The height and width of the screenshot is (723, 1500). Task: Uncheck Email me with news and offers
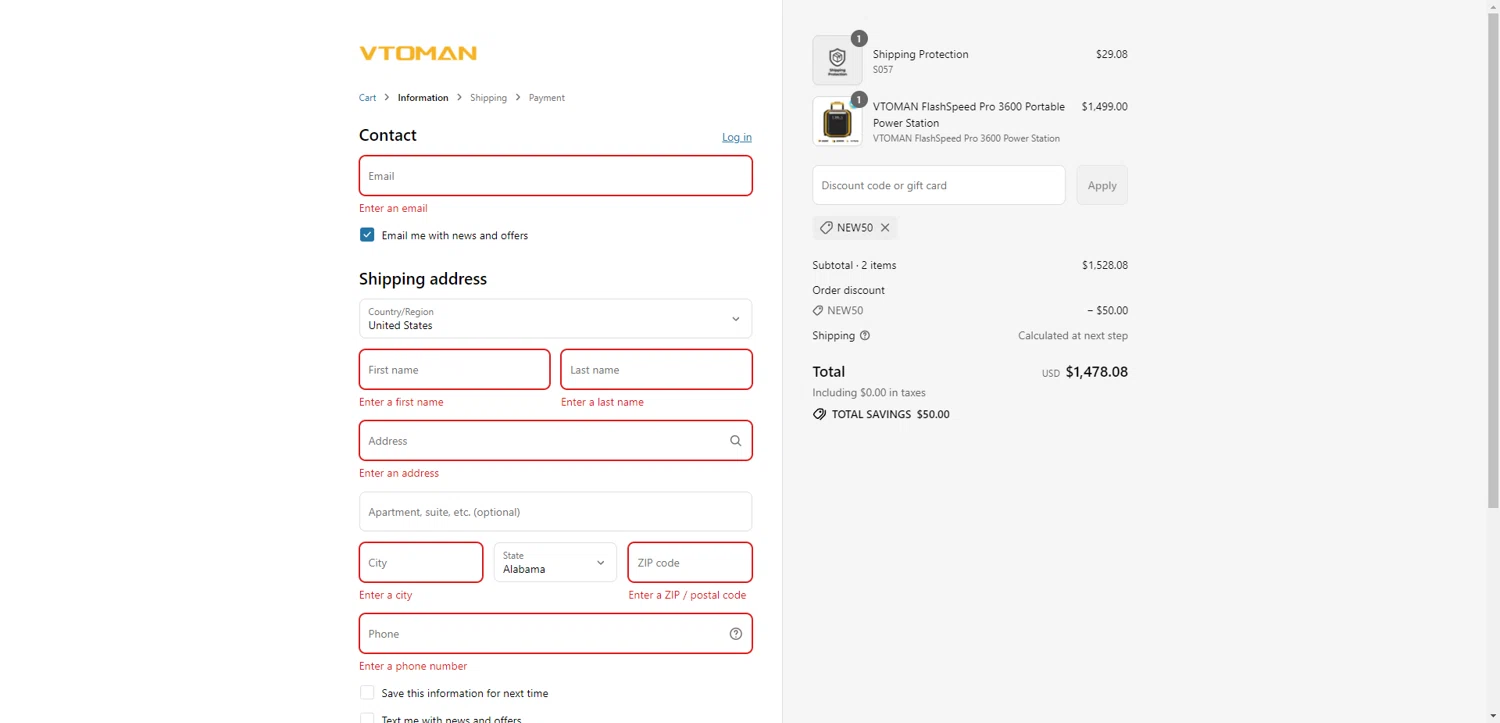pyautogui.click(x=367, y=235)
